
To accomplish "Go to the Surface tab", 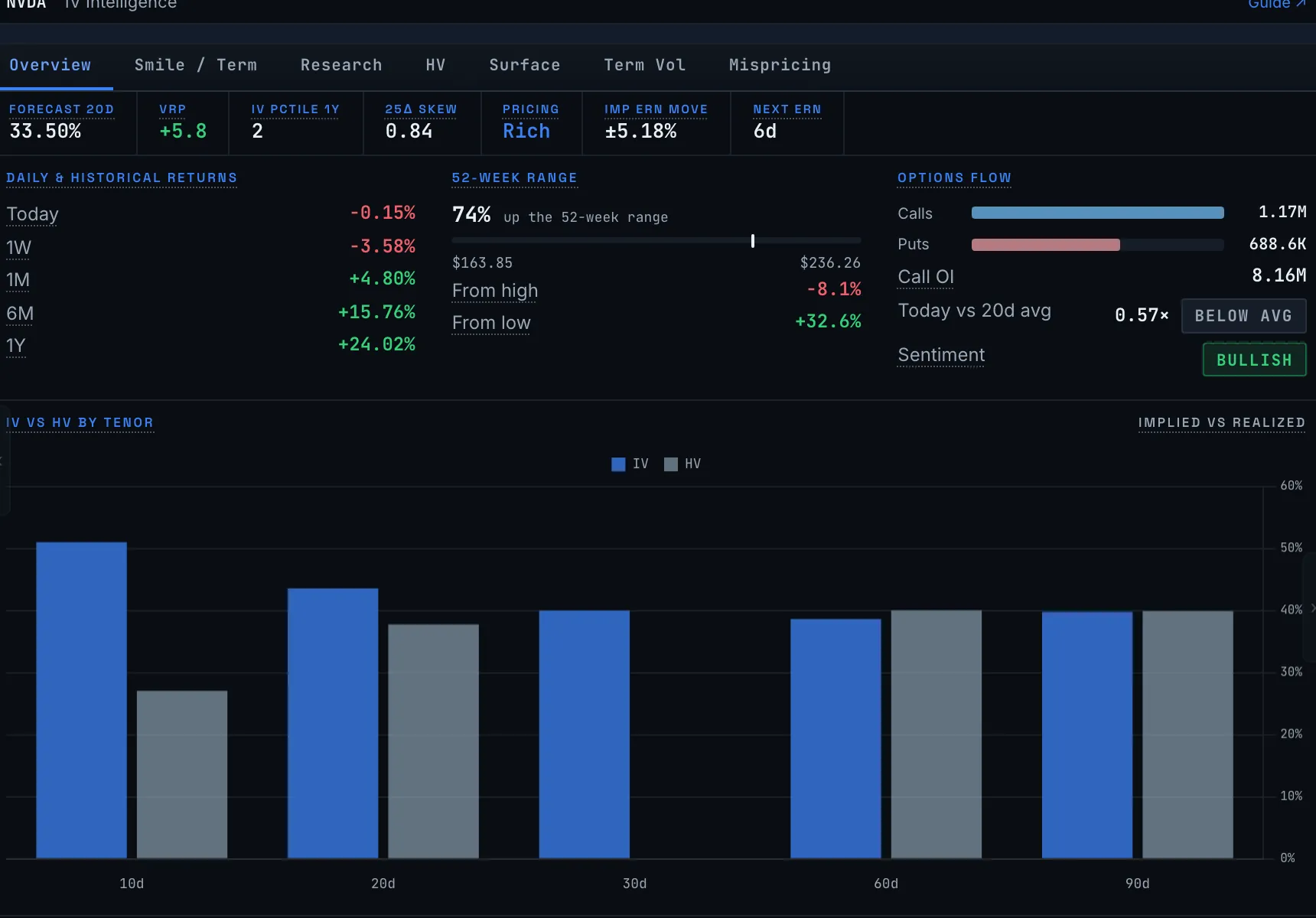I will pos(525,65).
